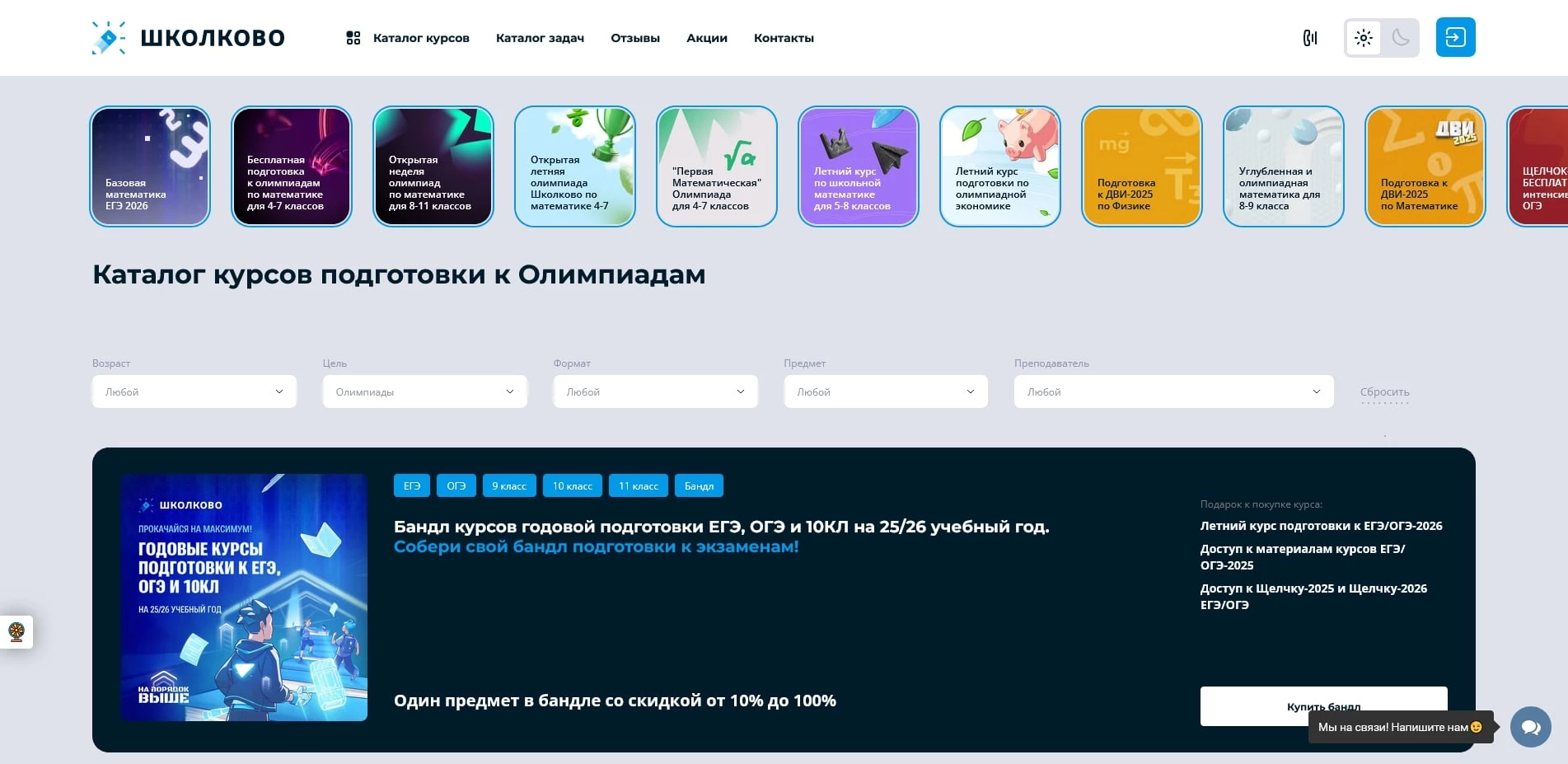
Task: Click the blue login icon top right
Action: [x=1455, y=37]
